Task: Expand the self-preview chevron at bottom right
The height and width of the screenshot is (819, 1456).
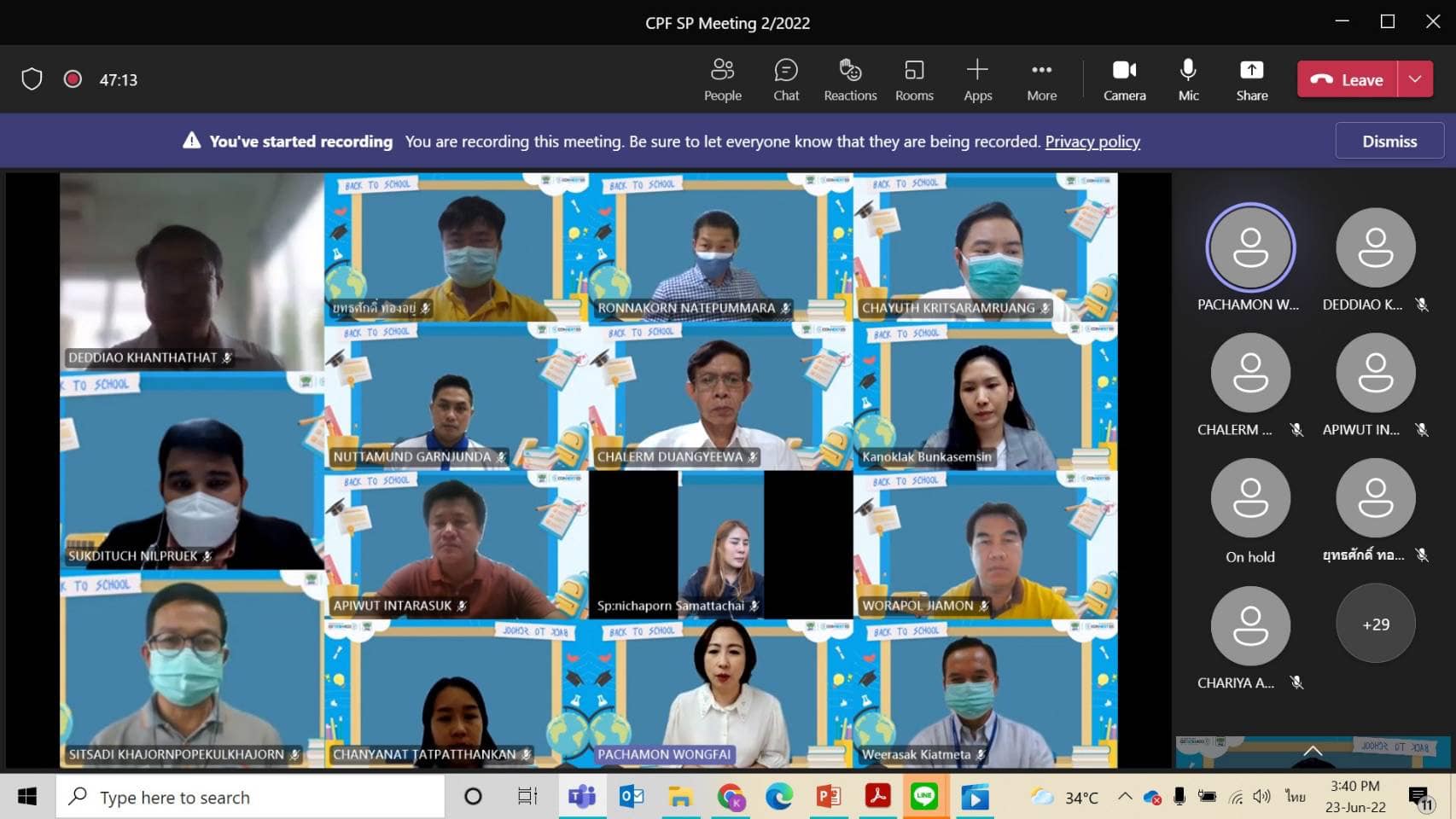Action: (x=1313, y=751)
